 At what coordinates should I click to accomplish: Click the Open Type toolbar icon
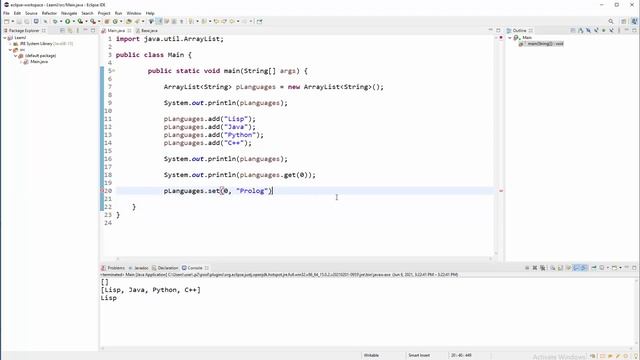click(129, 21)
